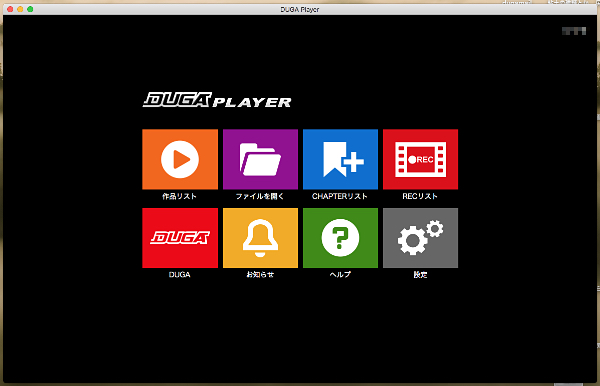600x386 pixels.
Task: Open the RECリスト red film tile
Action: [x=420, y=159]
